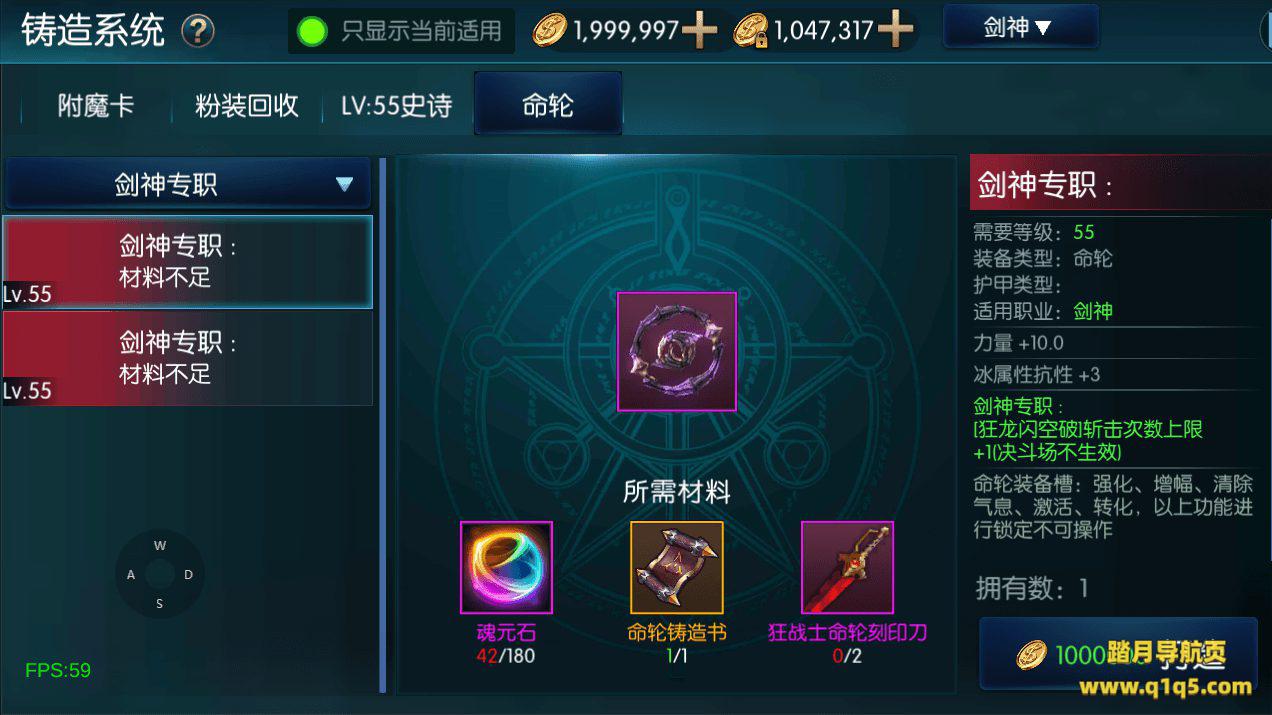Click the plus icon beside 1,999,997 gold
The width and height of the screenshot is (1272, 715).
pos(699,31)
